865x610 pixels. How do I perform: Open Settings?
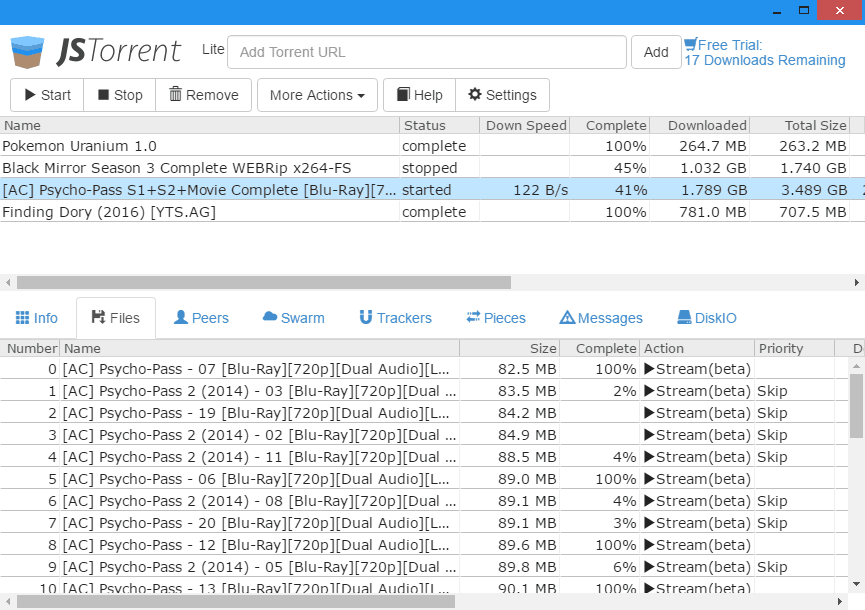[x=503, y=95]
